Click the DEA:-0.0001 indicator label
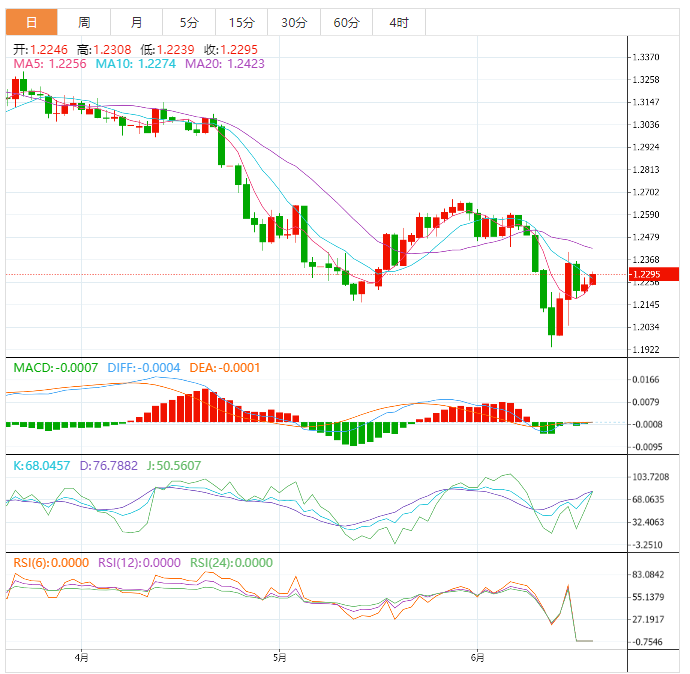The image size is (690, 674). [225, 367]
